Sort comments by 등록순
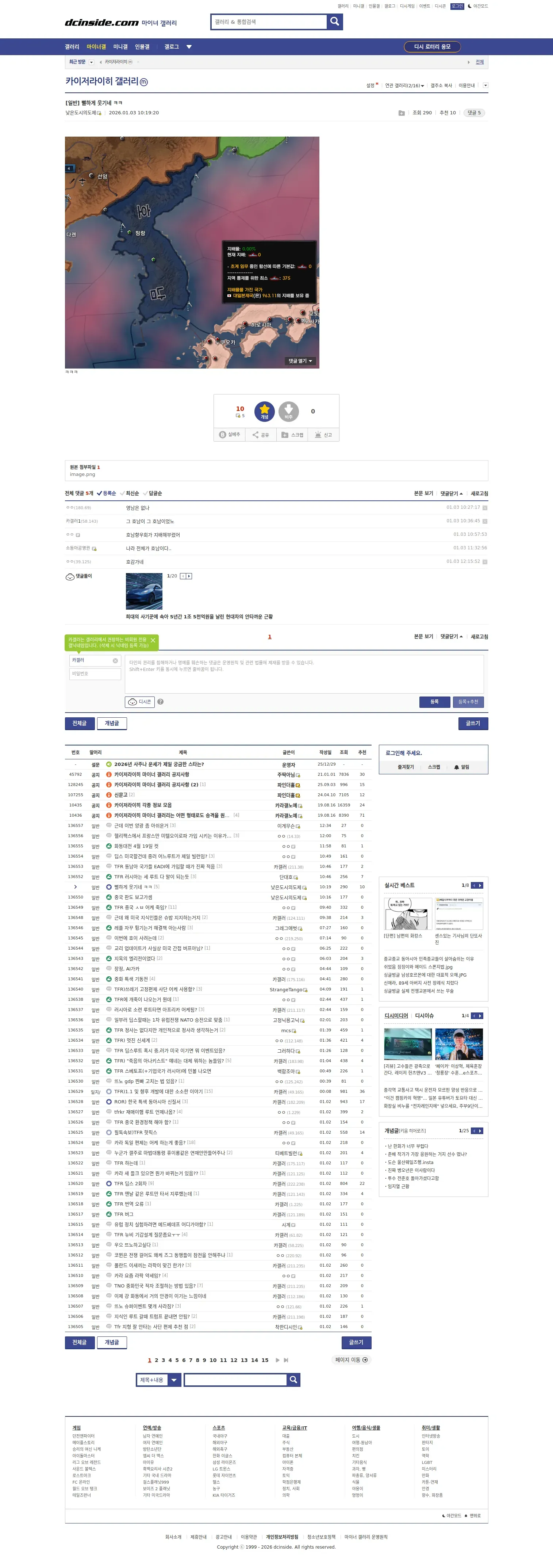The width and height of the screenshot is (553, 1568). [107, 493]
